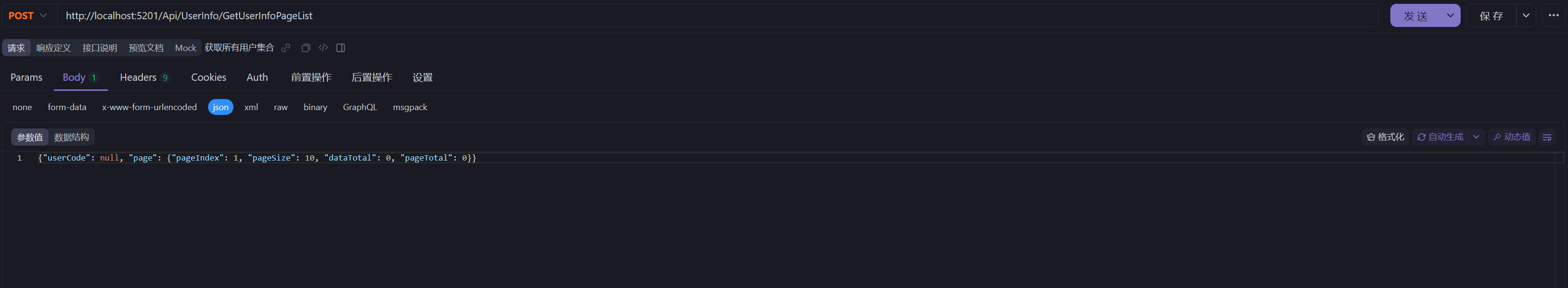This screenshot has height=288, width=1568.
Task: Click the word wrap icon in editor toolbar
Action: coord(1547,138)
